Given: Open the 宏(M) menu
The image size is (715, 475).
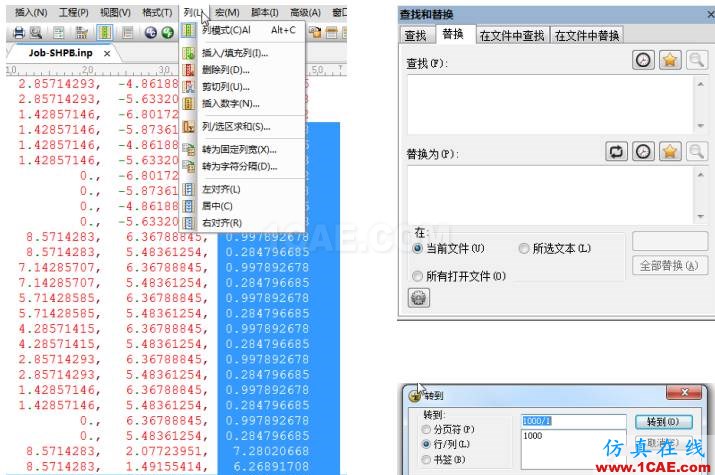Looking at the screenshot, I should [x=227, y=12].
